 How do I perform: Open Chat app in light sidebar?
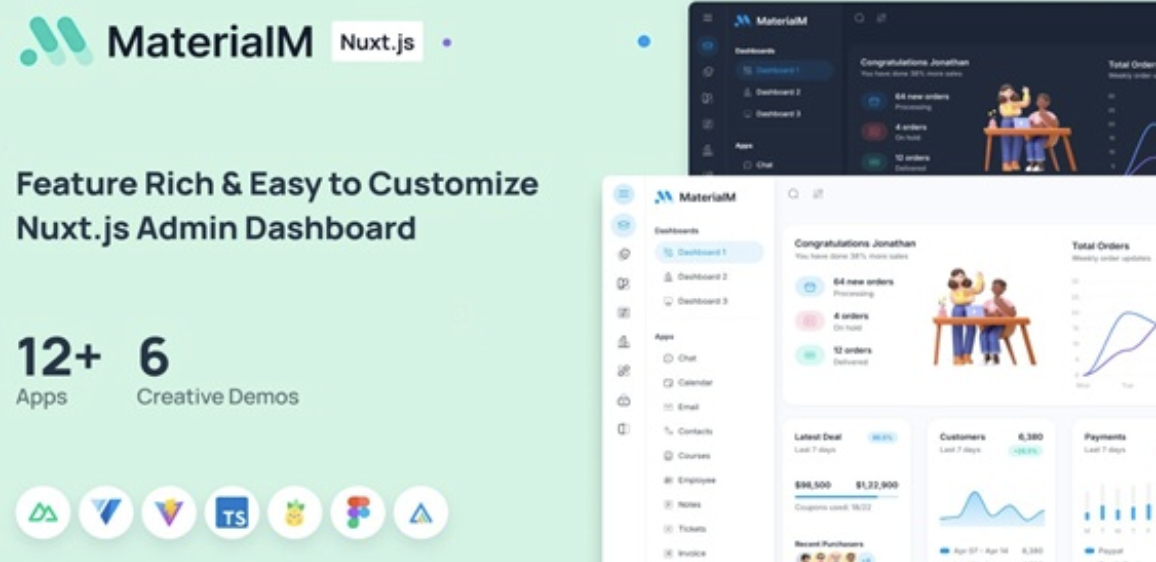680,358
